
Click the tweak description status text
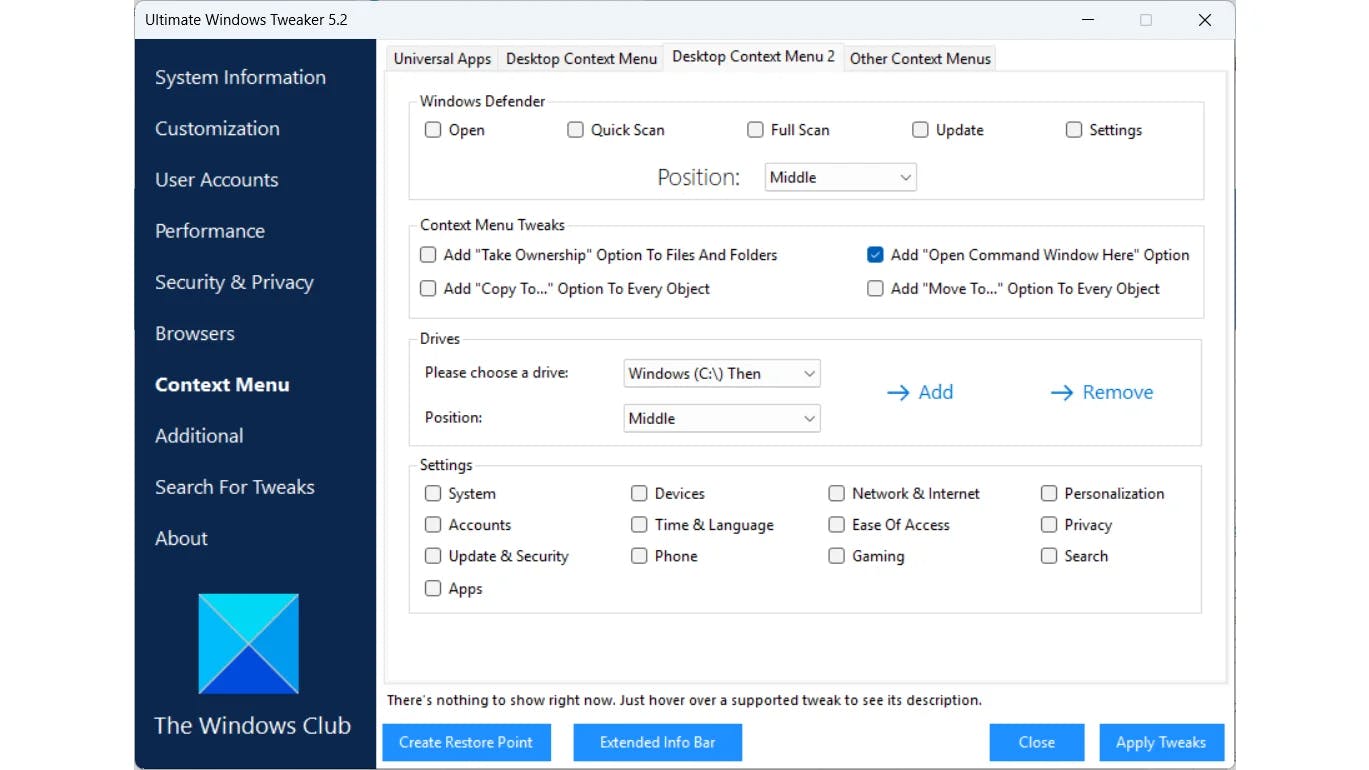coord(684,701)
